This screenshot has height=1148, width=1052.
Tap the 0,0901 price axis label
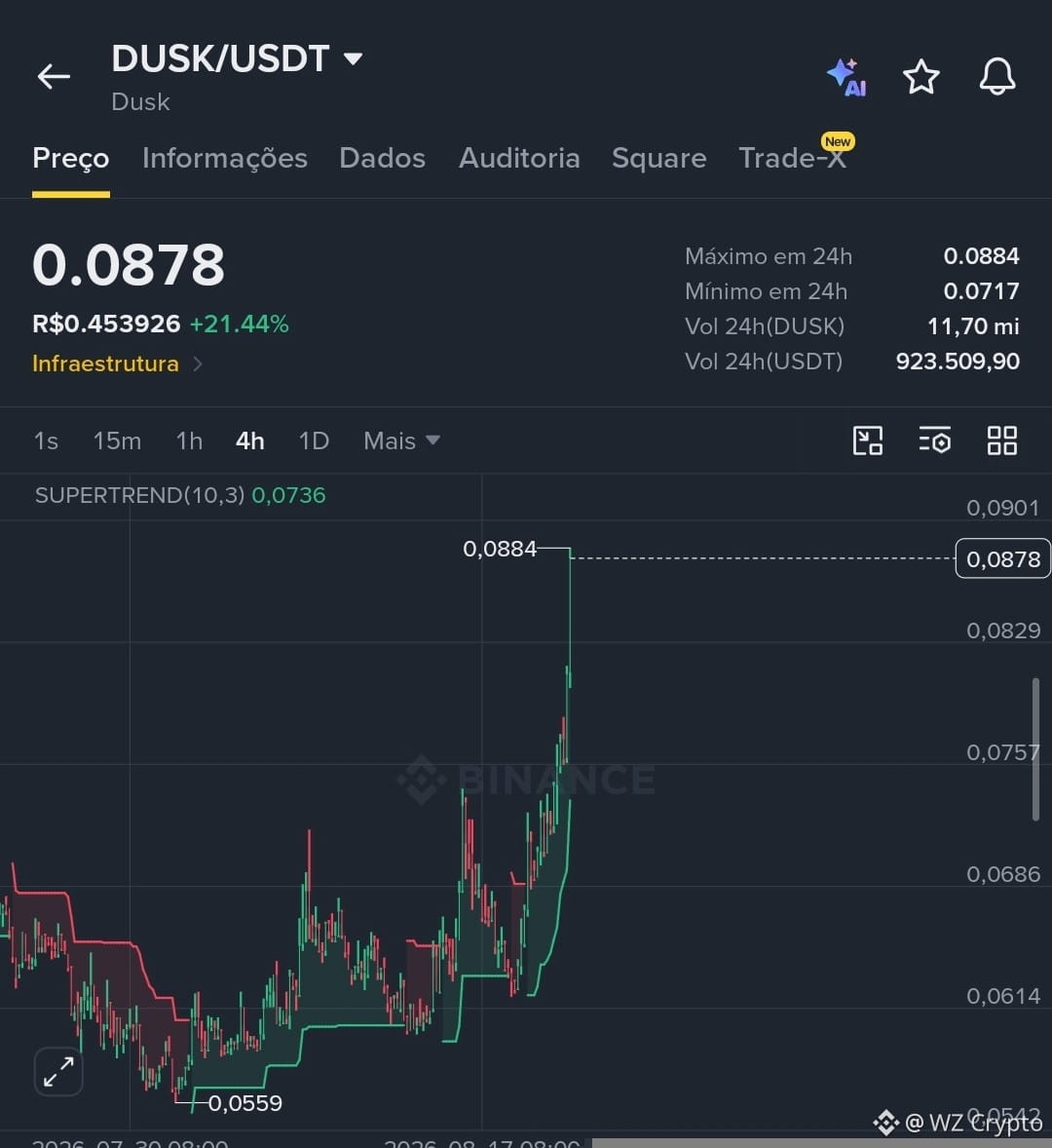tap(1003, 508)
